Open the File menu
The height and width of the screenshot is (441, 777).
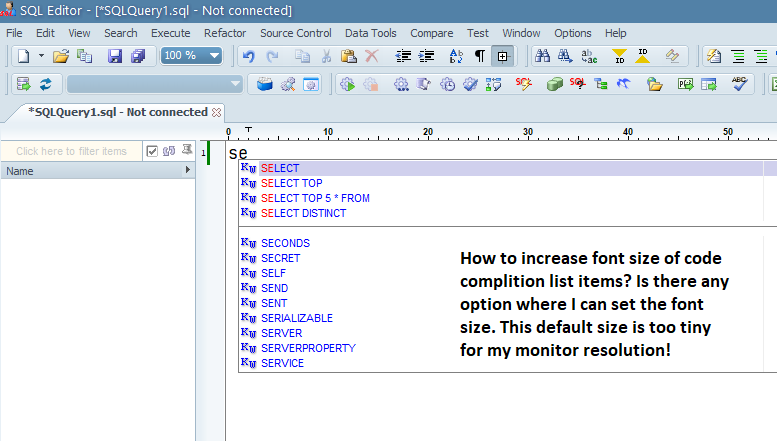pos(14,33)
